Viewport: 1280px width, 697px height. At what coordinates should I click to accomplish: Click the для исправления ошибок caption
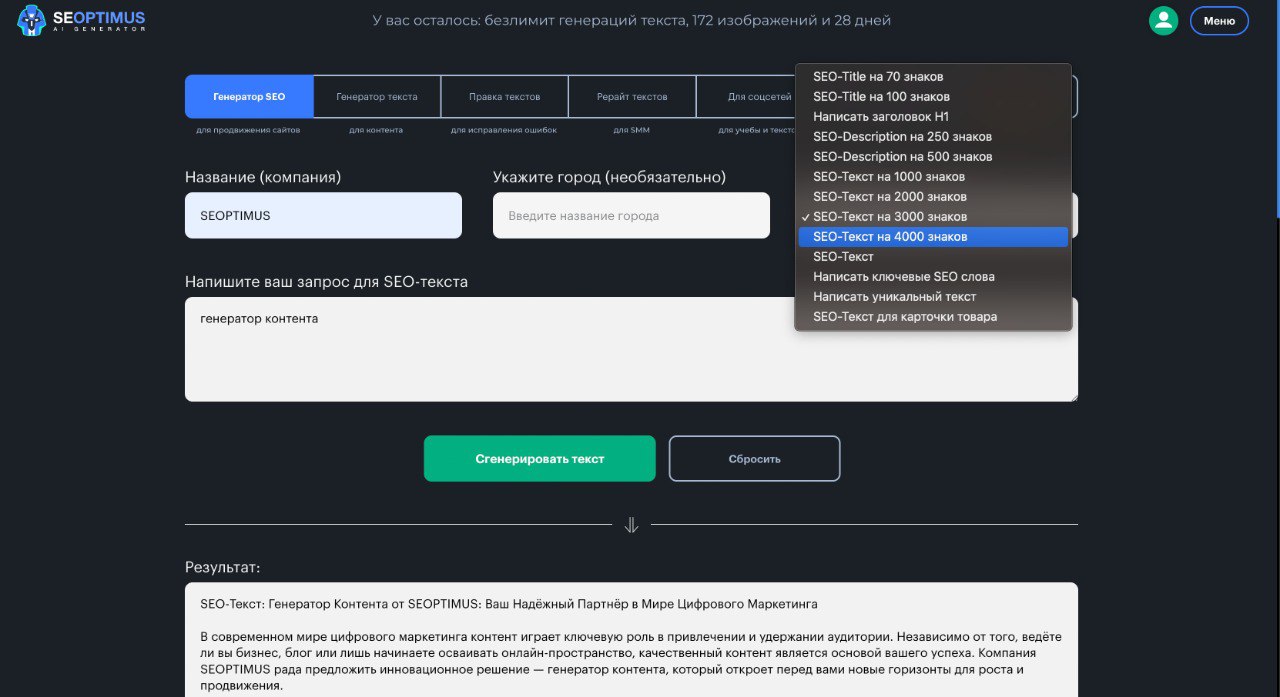[504, 130]
